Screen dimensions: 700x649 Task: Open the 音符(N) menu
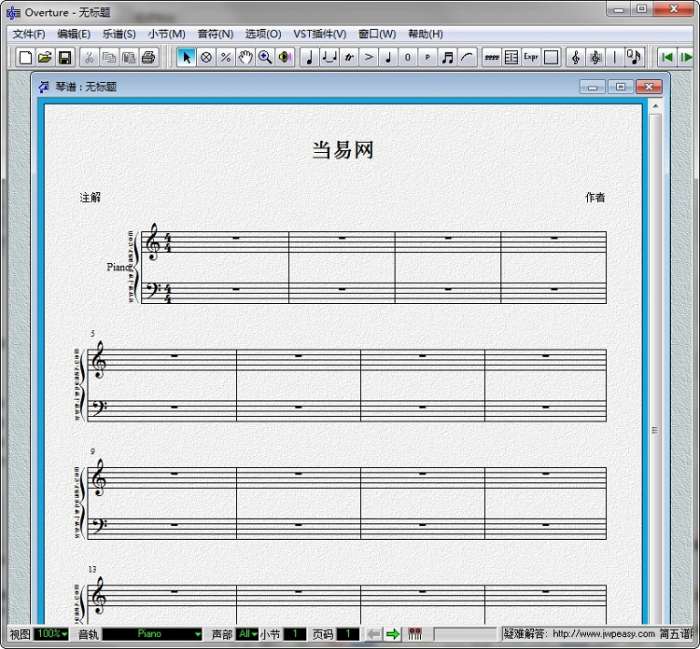point(215,34)
